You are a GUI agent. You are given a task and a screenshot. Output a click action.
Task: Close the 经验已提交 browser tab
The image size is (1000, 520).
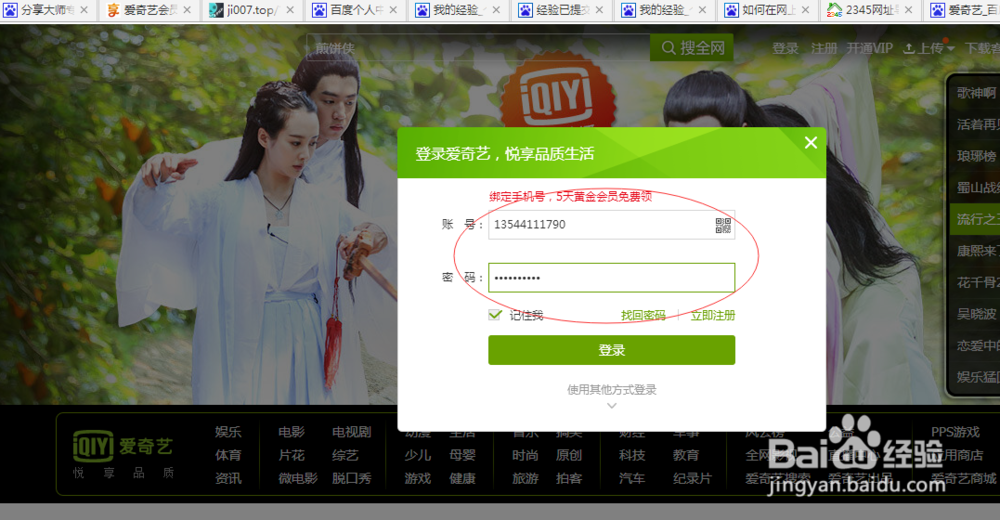point(599,10)
